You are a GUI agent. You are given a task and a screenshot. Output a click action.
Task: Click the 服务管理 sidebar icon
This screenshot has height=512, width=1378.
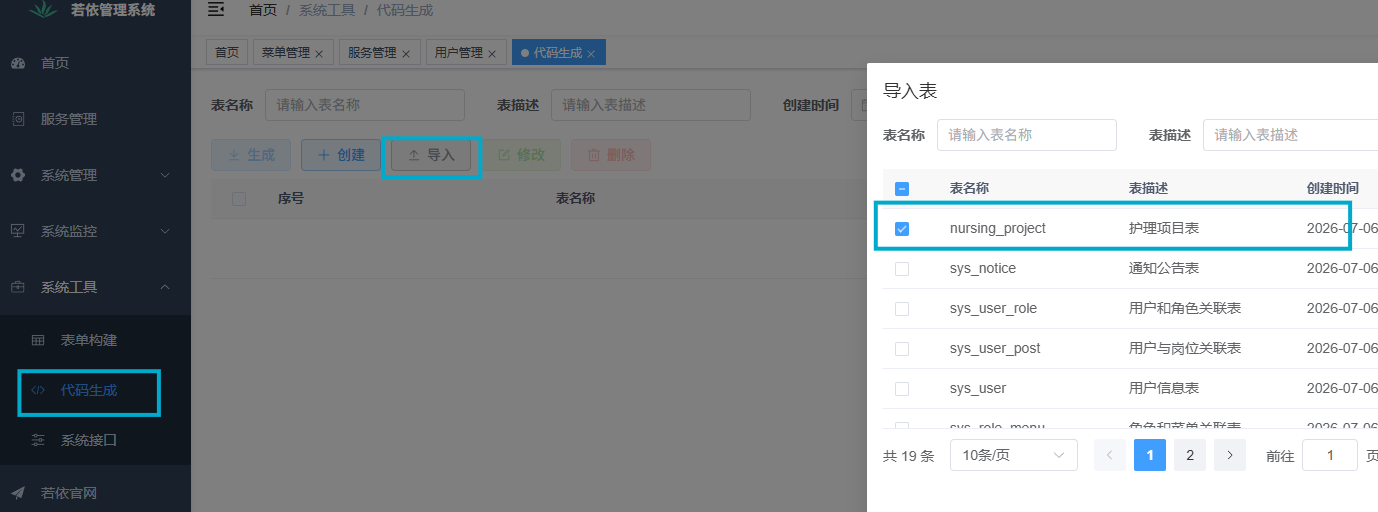pos(18,119)
